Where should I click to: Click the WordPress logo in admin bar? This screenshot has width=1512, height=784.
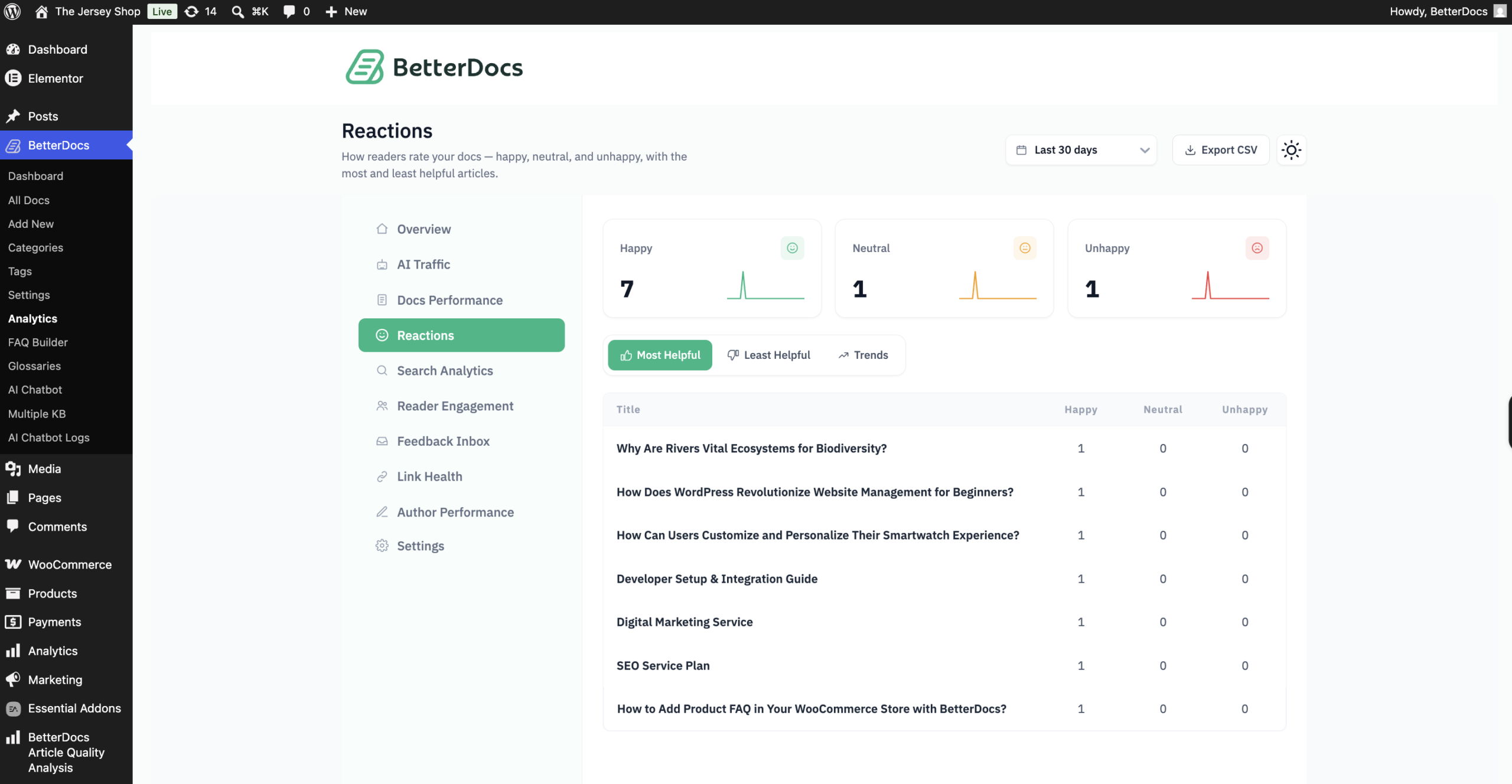coord(12,11)
